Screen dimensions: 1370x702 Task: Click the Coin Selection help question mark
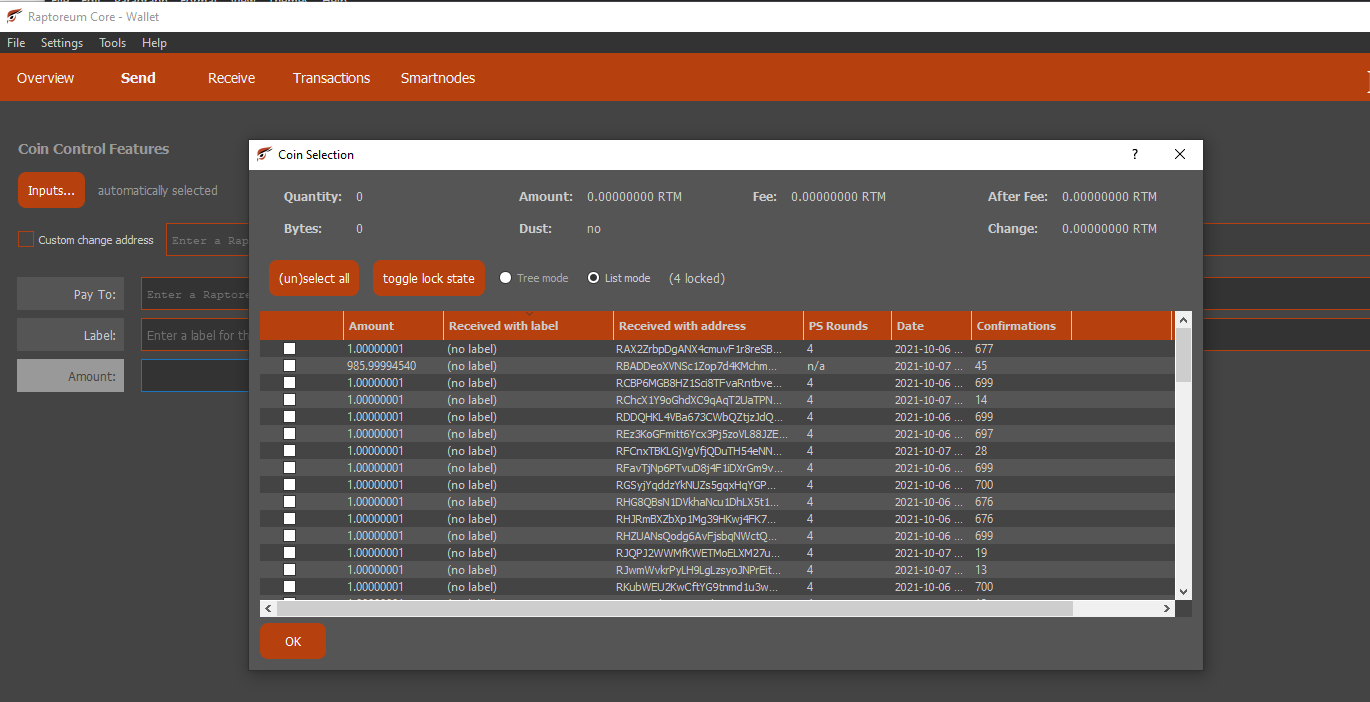(x=1134, y=155)
